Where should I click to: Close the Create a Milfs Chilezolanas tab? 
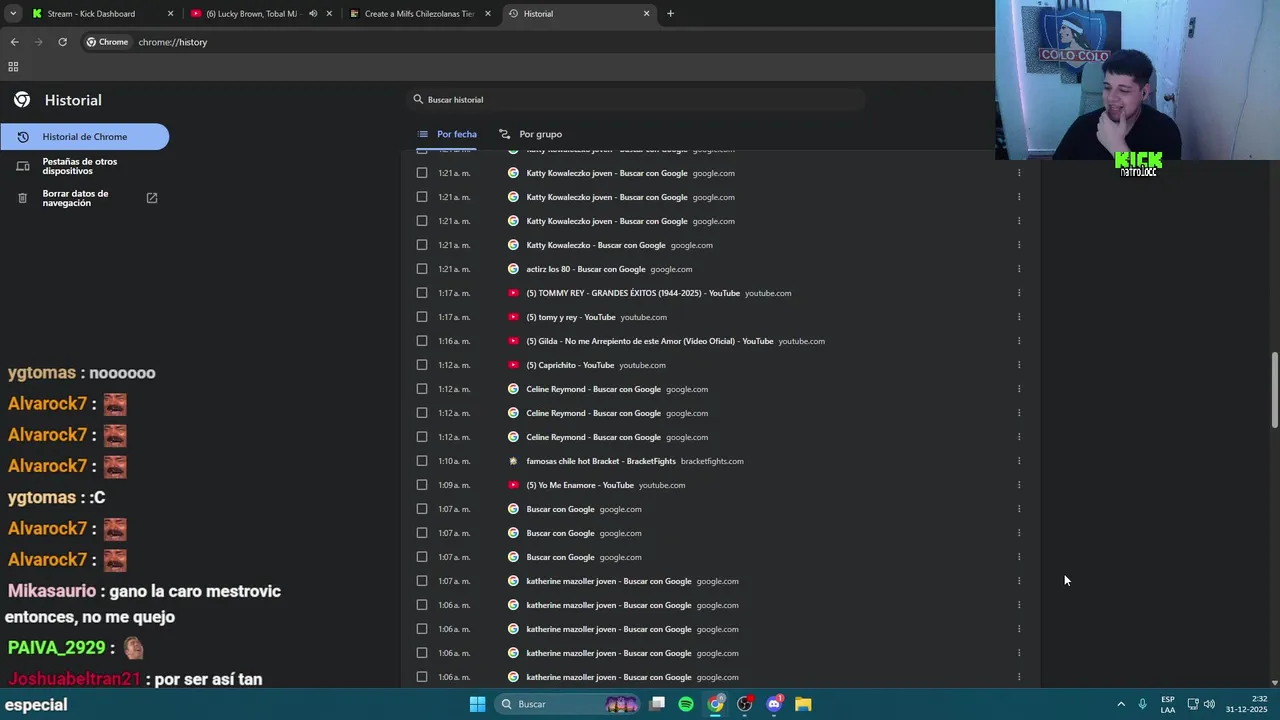[488, 14]
